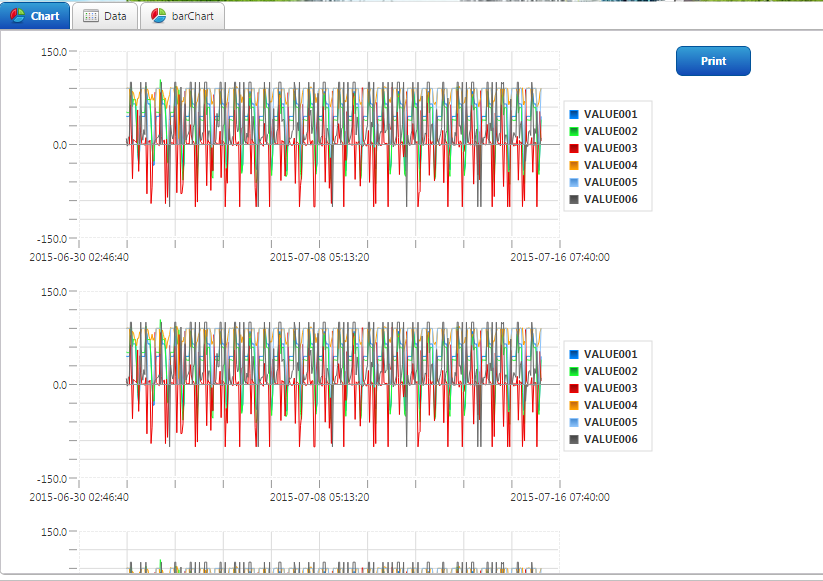Click VALUE005 light blue swatch in second legend
Viewport: 823px width, 581px height.
(574, 422)
